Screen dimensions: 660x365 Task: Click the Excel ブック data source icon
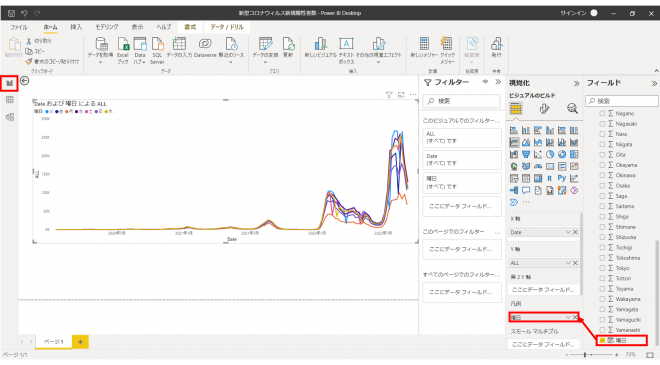[x=123, y=50]
